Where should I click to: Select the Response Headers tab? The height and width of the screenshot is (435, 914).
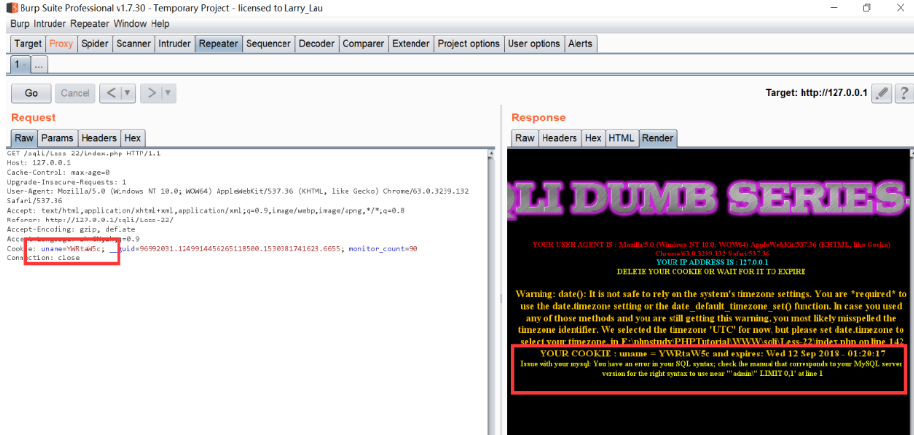coord(560,138)
